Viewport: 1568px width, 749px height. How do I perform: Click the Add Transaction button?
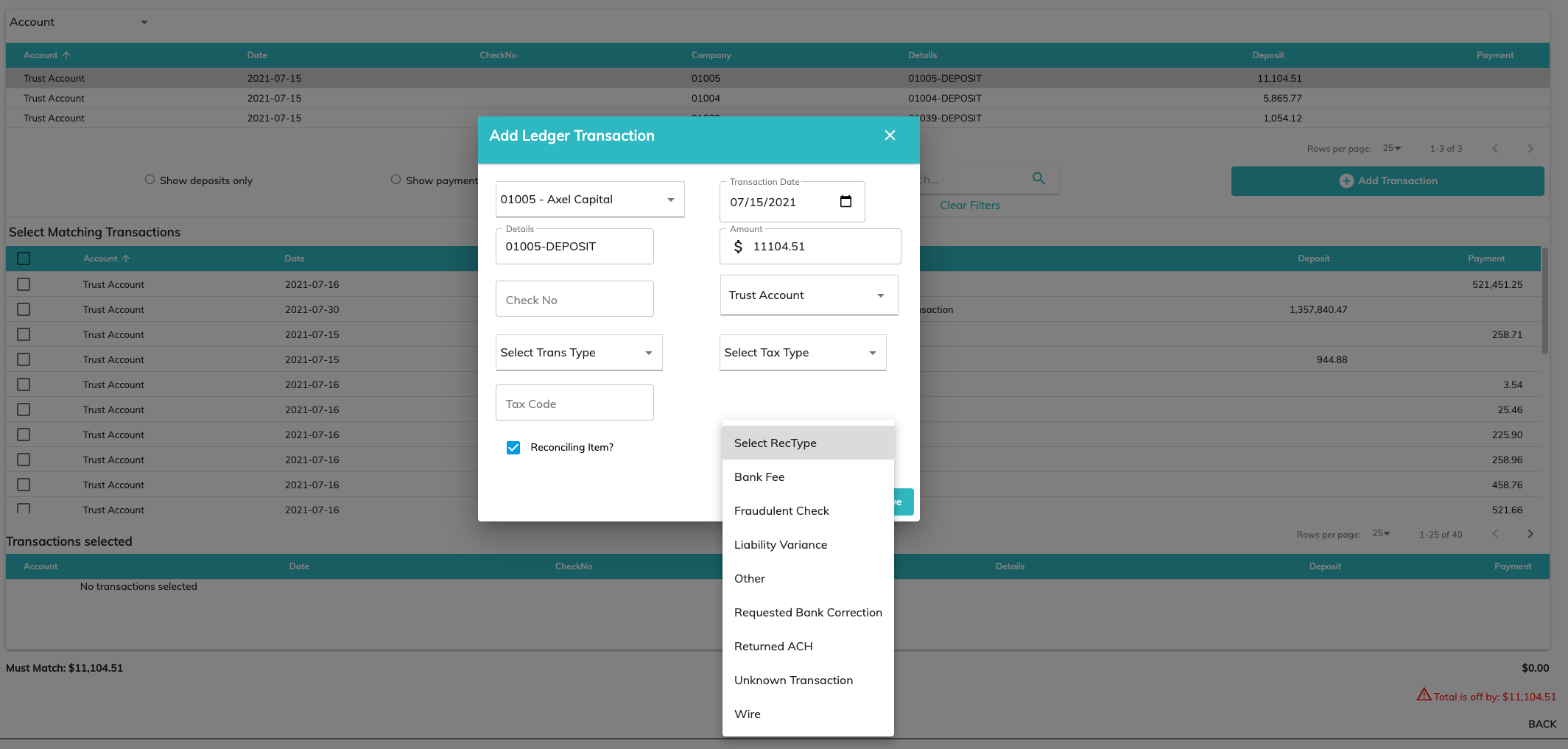1387,181
